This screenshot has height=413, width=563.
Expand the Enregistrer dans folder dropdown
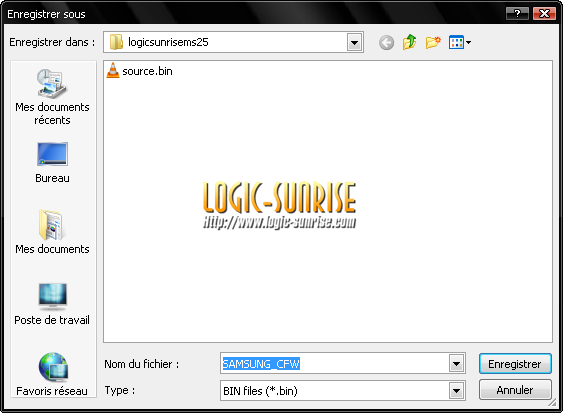click(354, 43)
